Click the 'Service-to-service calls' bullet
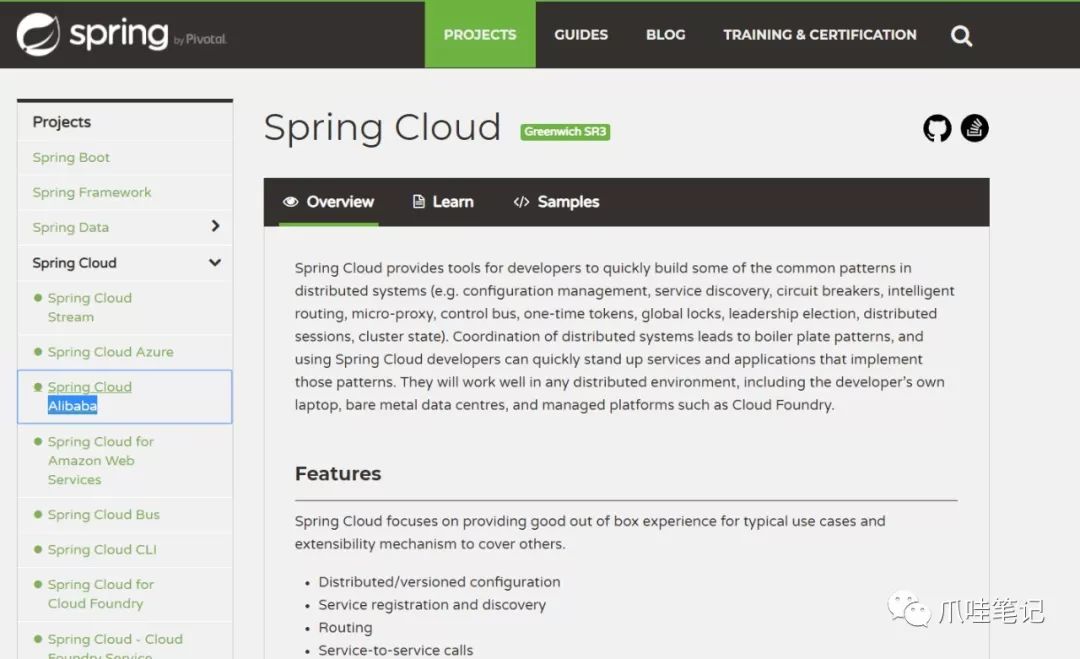This screenshot has width=1080, height=659. pyautogui.click(x=395, y=650)
